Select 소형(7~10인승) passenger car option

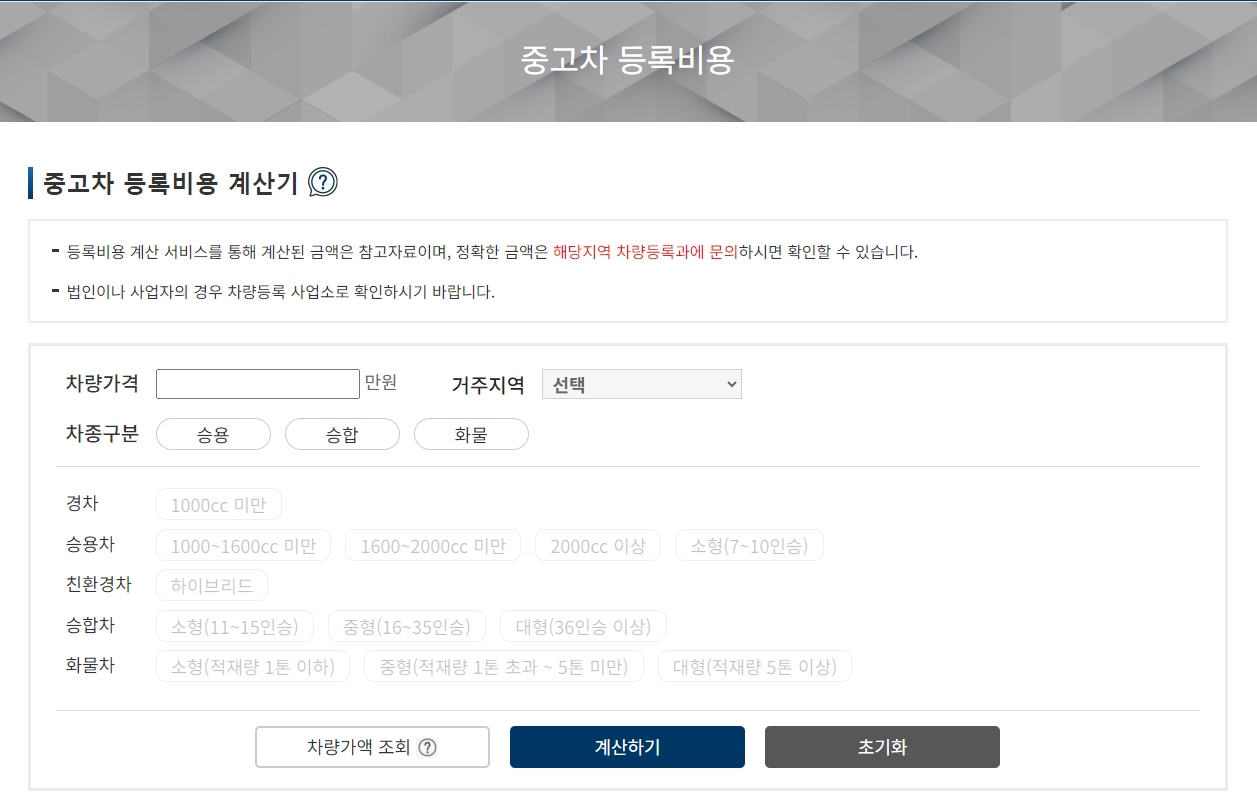(x=748, y=545)
